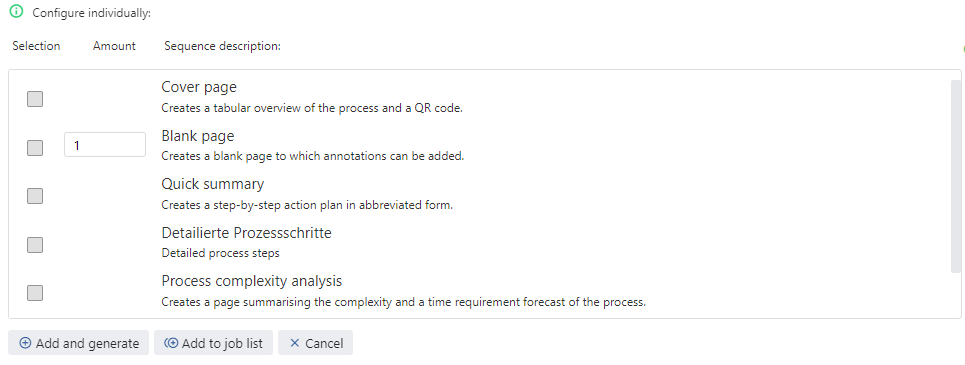The image size is (965, 365).
Task: Click the queue-plus icon on Add to job list
Action: pos(171,343)
